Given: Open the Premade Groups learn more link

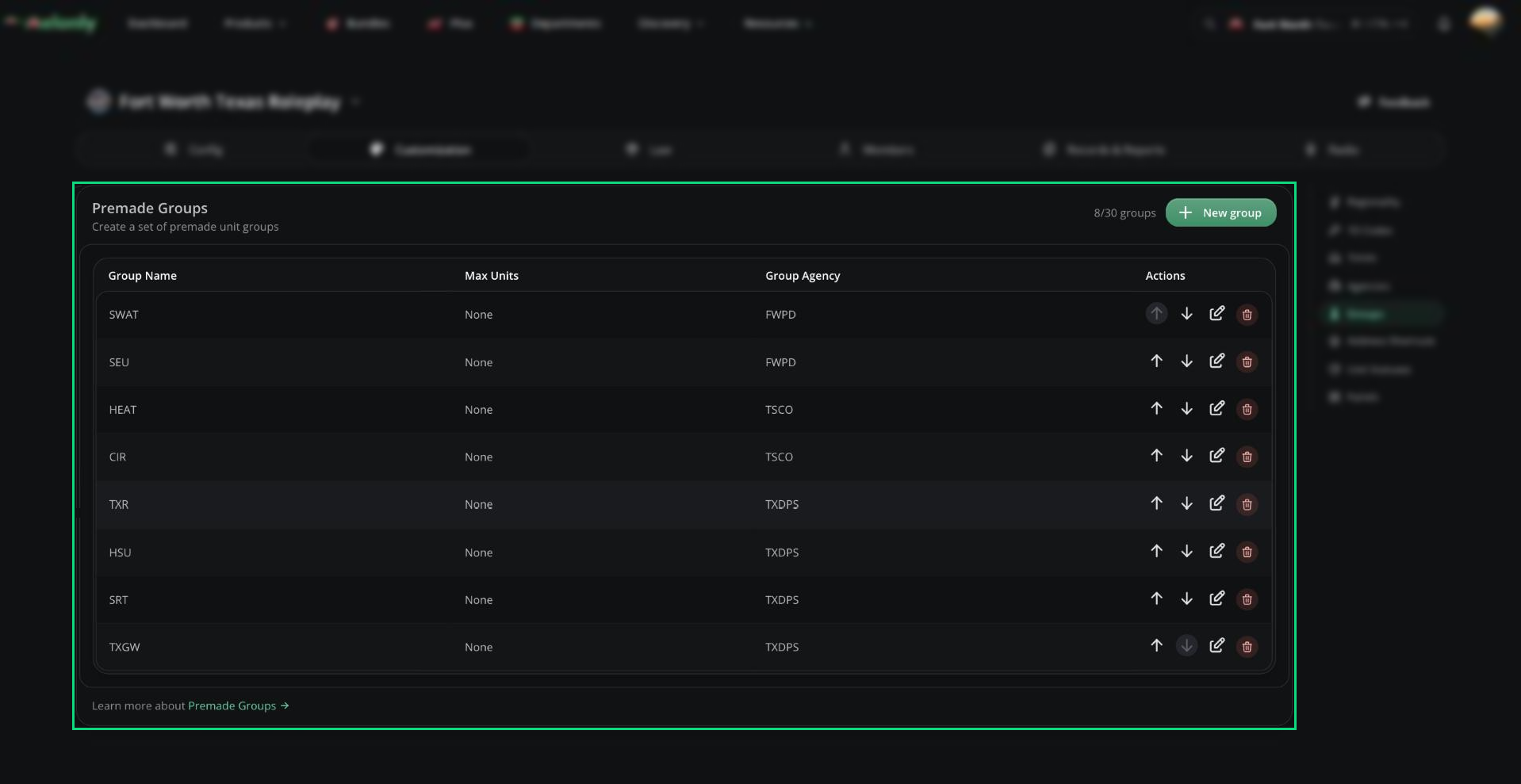Looking at the screenshot, I should coord(238,706).
